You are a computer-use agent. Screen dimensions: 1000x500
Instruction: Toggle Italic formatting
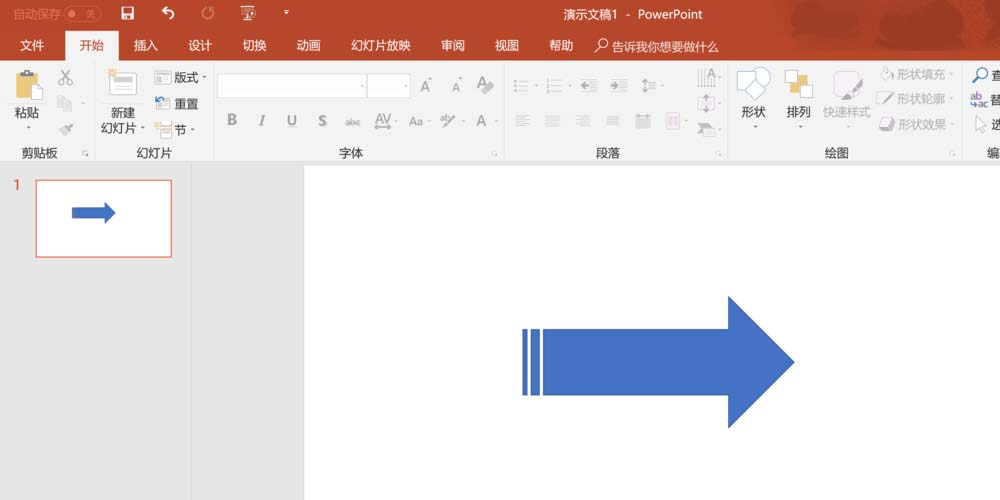click(x=261, y=120)
